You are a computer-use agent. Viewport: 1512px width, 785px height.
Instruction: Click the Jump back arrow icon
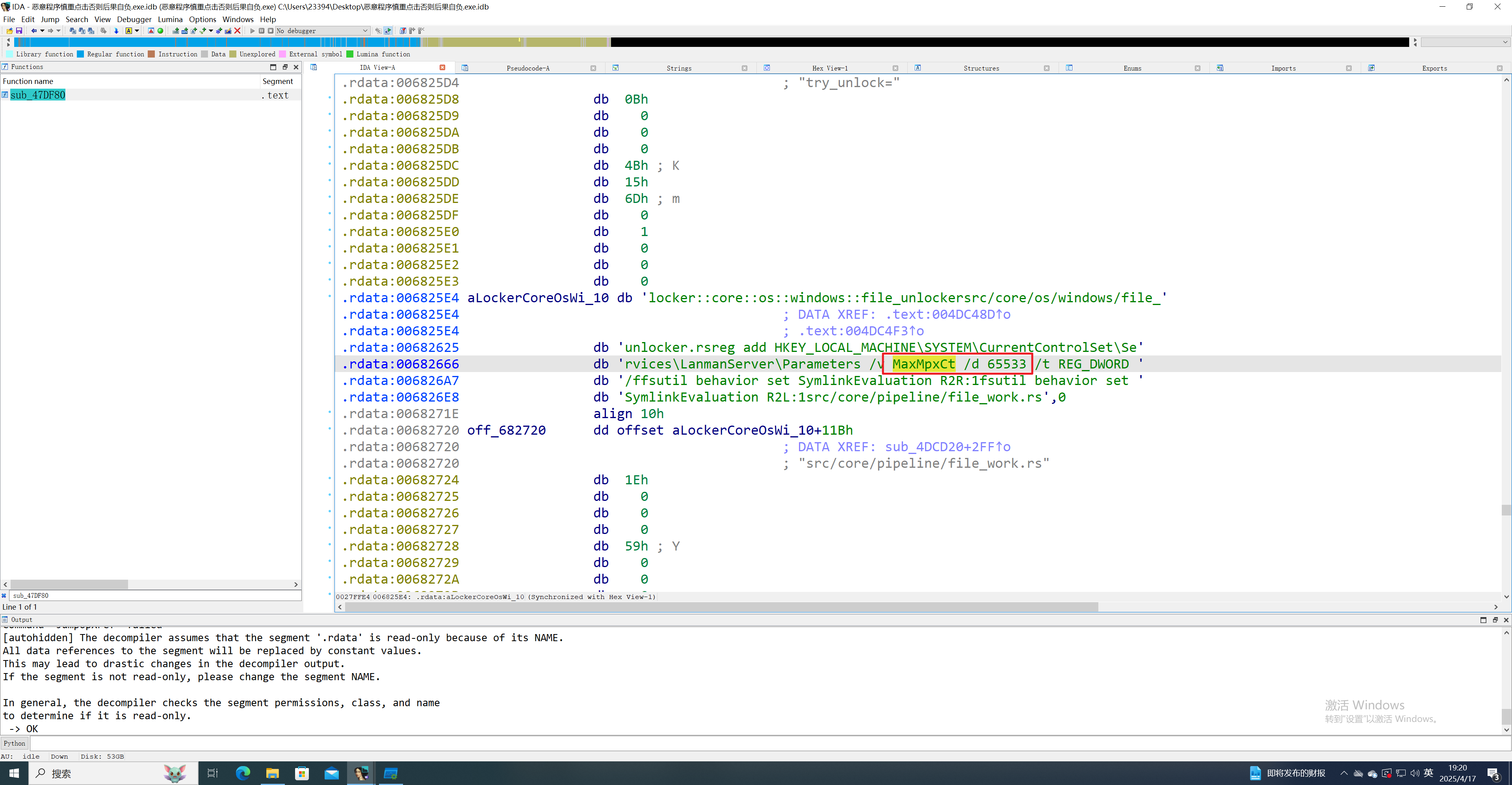pos(34,30)
